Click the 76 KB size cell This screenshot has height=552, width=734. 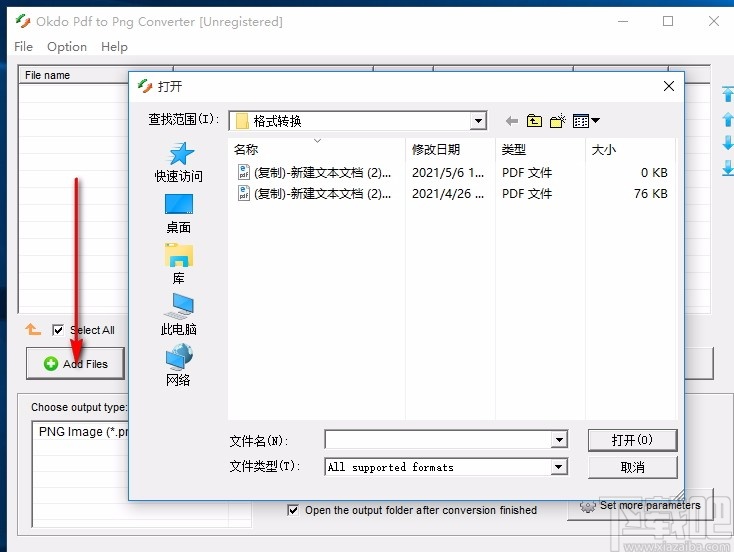coord(651,193)
